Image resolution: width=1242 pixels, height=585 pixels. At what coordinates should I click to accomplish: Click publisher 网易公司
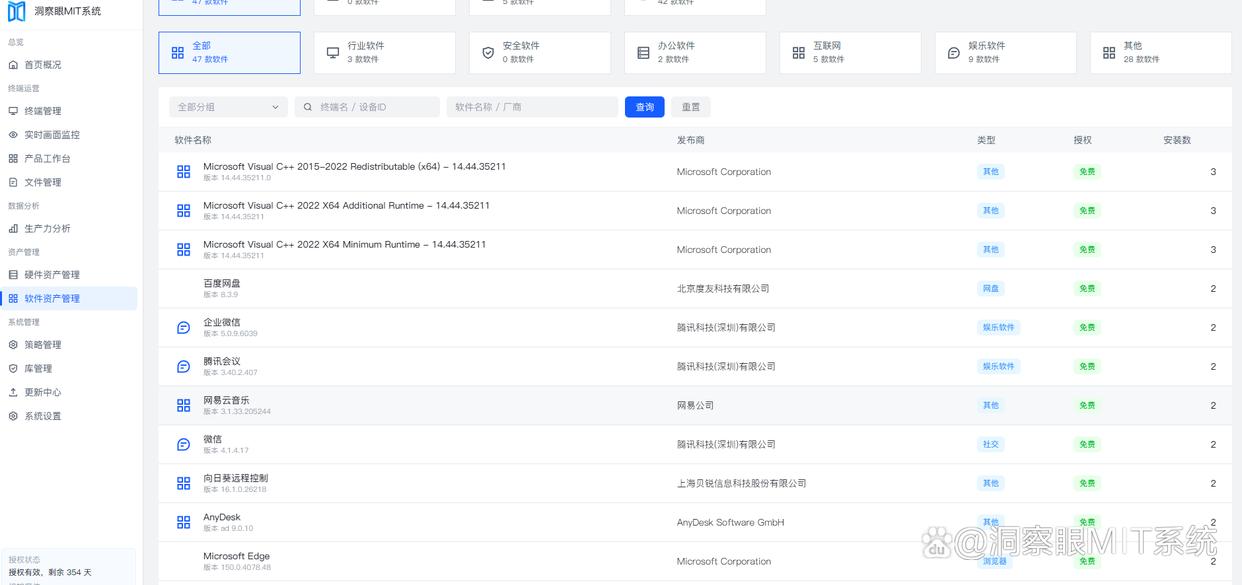pos(696,406)
